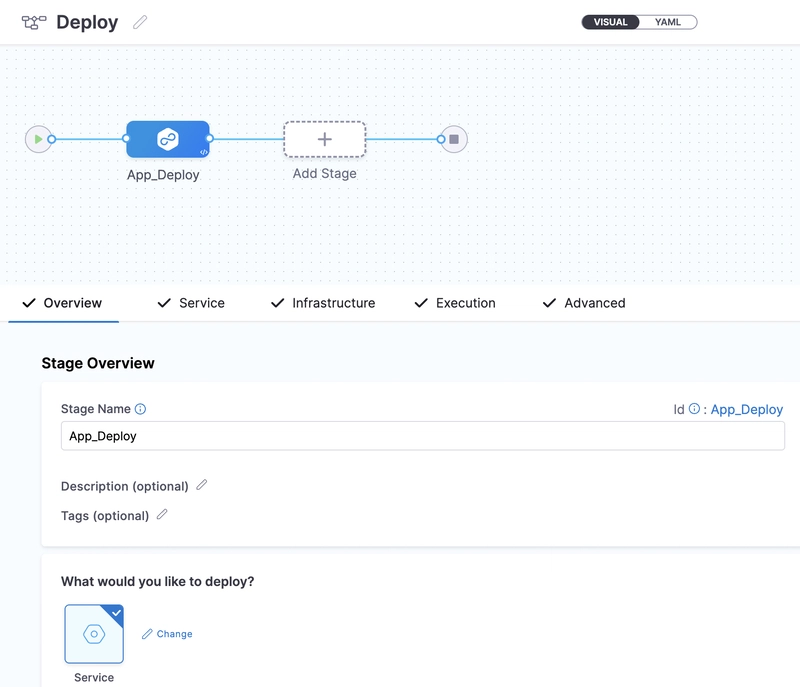Image resolution: width=800 pixels, height=687 pixels.
Task: Click the pipeline end stop node
Action: point(454,139)
